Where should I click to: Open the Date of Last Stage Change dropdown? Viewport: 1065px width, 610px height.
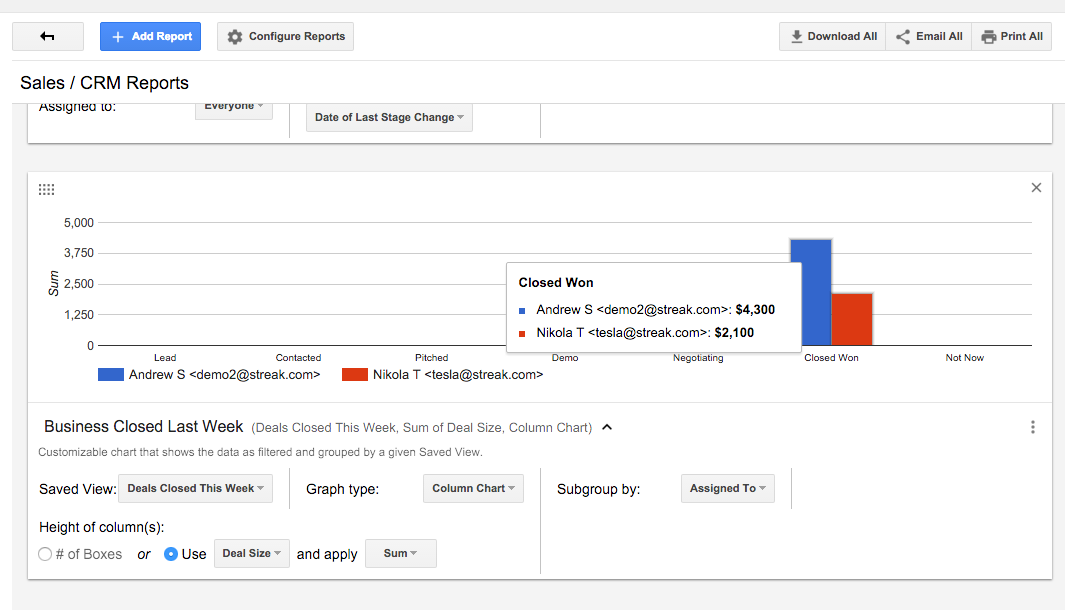coord(389,118)
